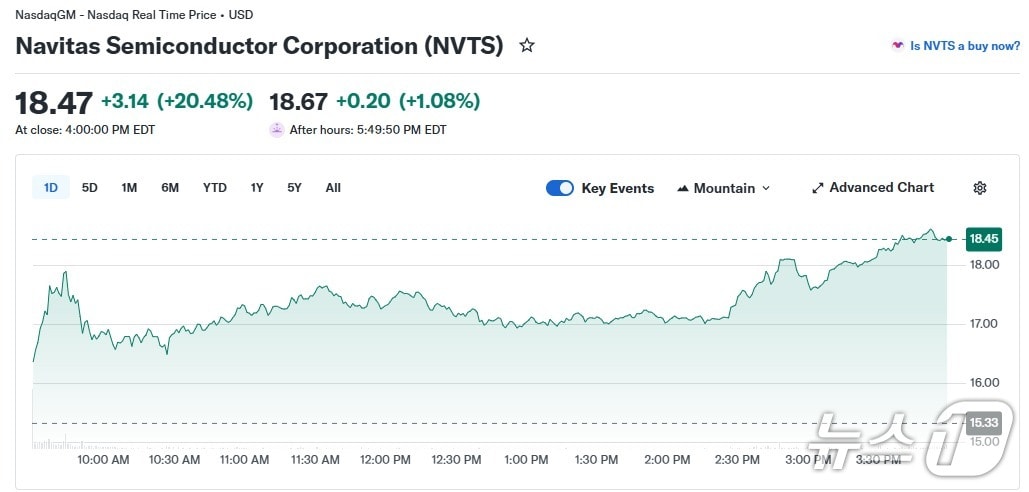Open chart settings gear icon

980,188
